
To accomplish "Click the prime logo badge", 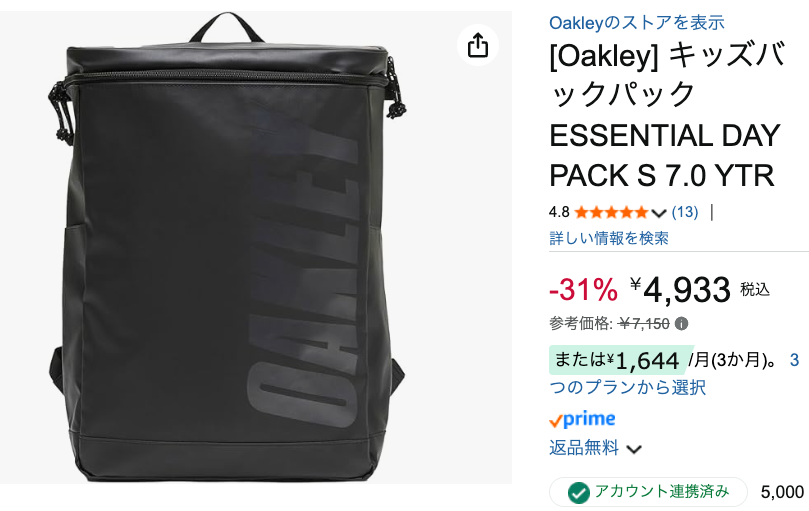I will click(583, 419).
